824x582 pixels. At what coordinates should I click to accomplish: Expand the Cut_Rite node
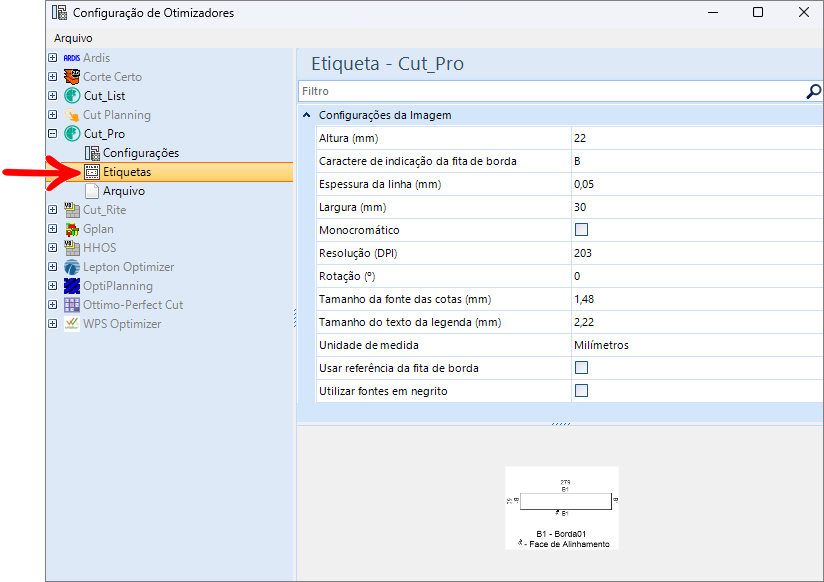(53, 210)
